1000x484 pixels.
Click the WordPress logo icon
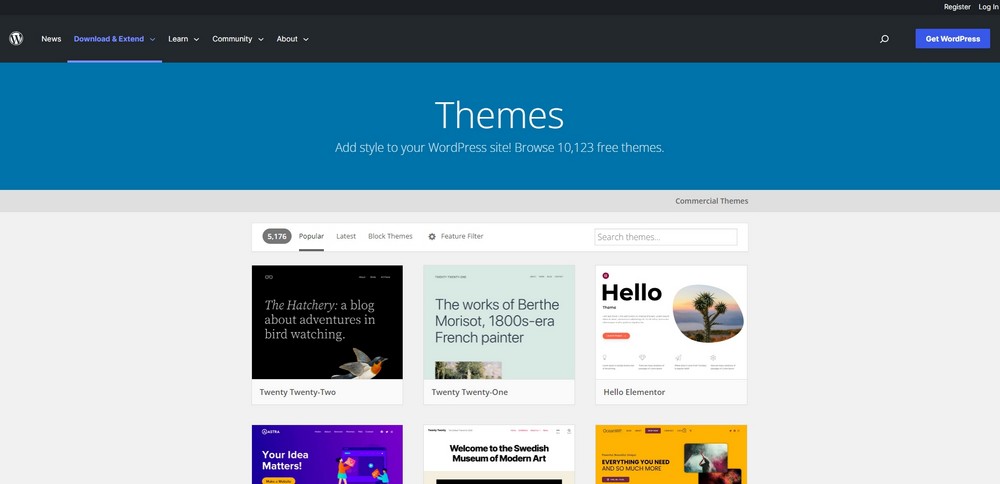pyautogui.click(x=16, y=39)
